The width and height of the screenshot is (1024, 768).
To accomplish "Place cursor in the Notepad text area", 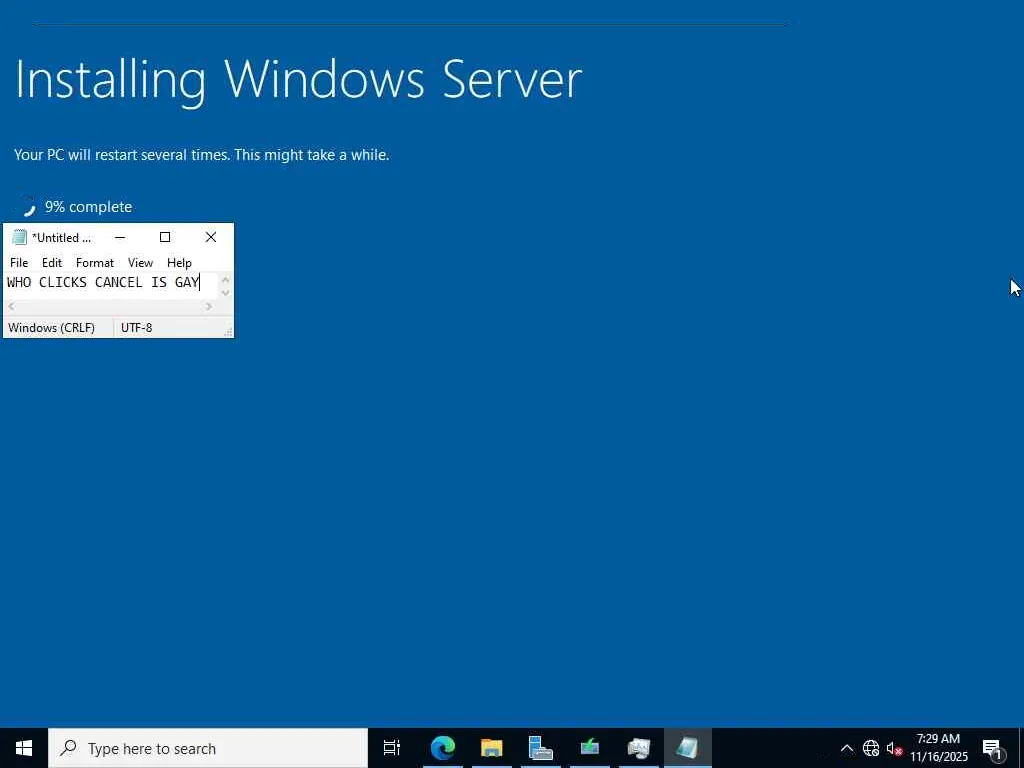I will (111, 286).
